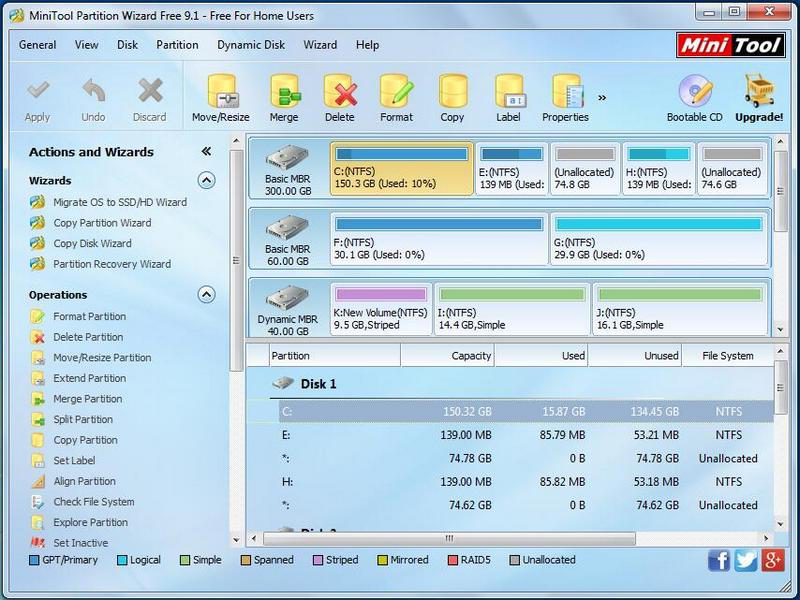Click the Copy toolbar icon
Screen dimensions: 800x600
click(x=453, y=91)
